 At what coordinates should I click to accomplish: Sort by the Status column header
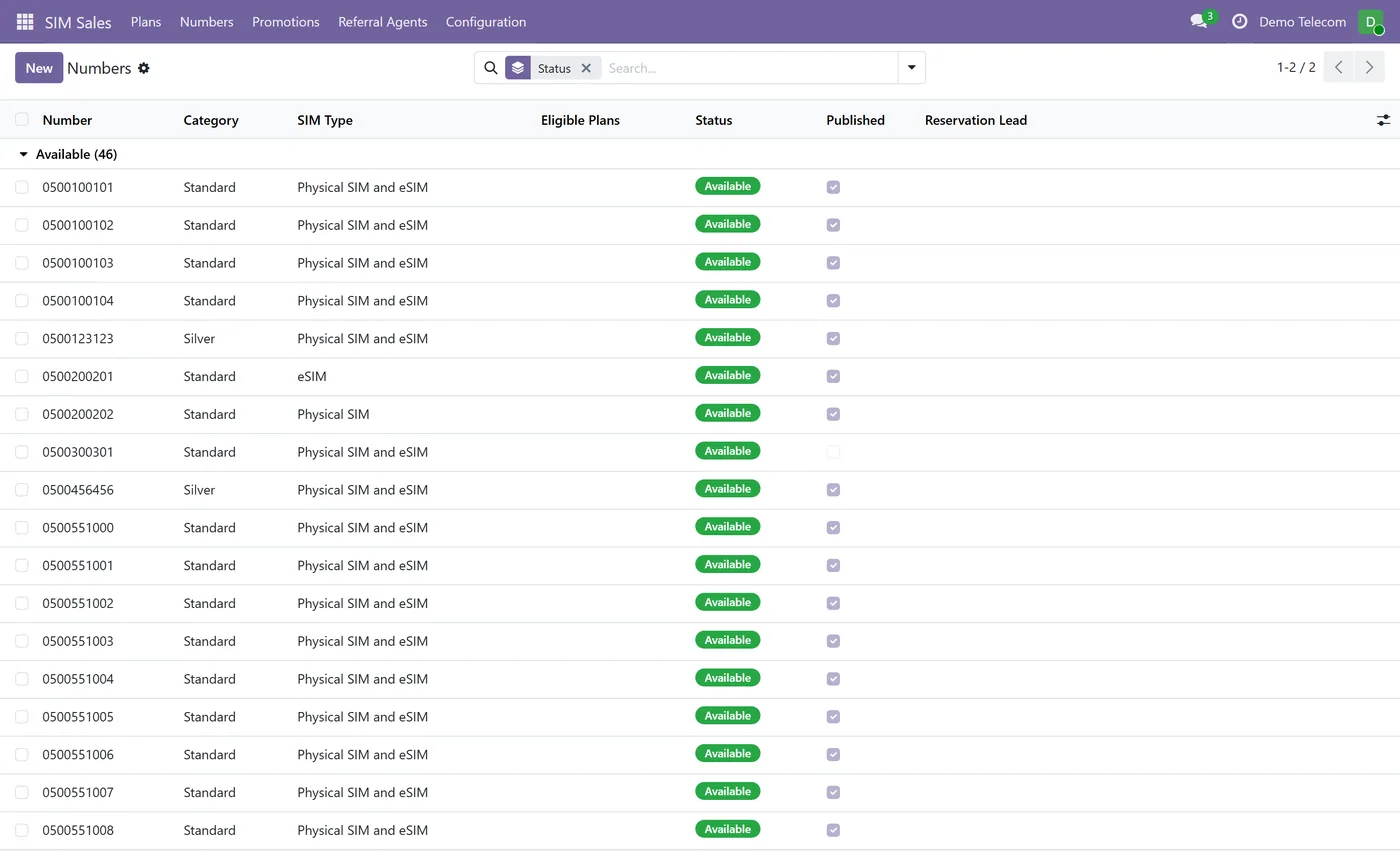[714, 120]
